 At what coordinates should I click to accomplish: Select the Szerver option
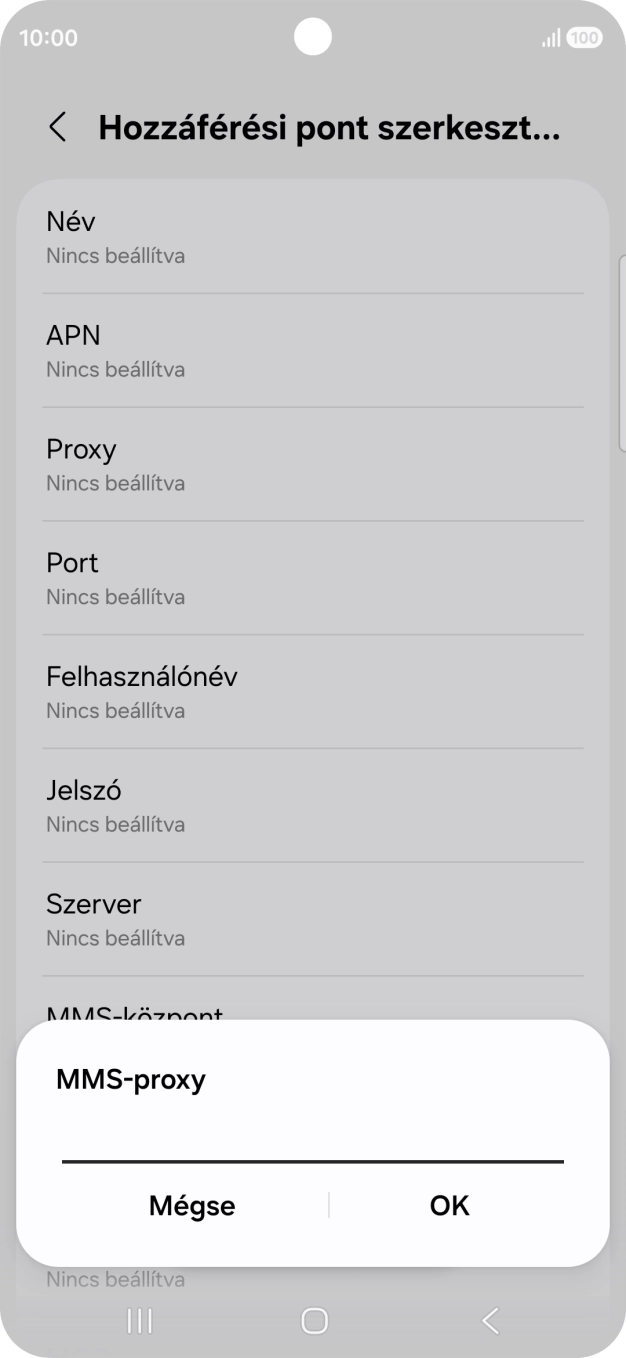click(313, 919)
